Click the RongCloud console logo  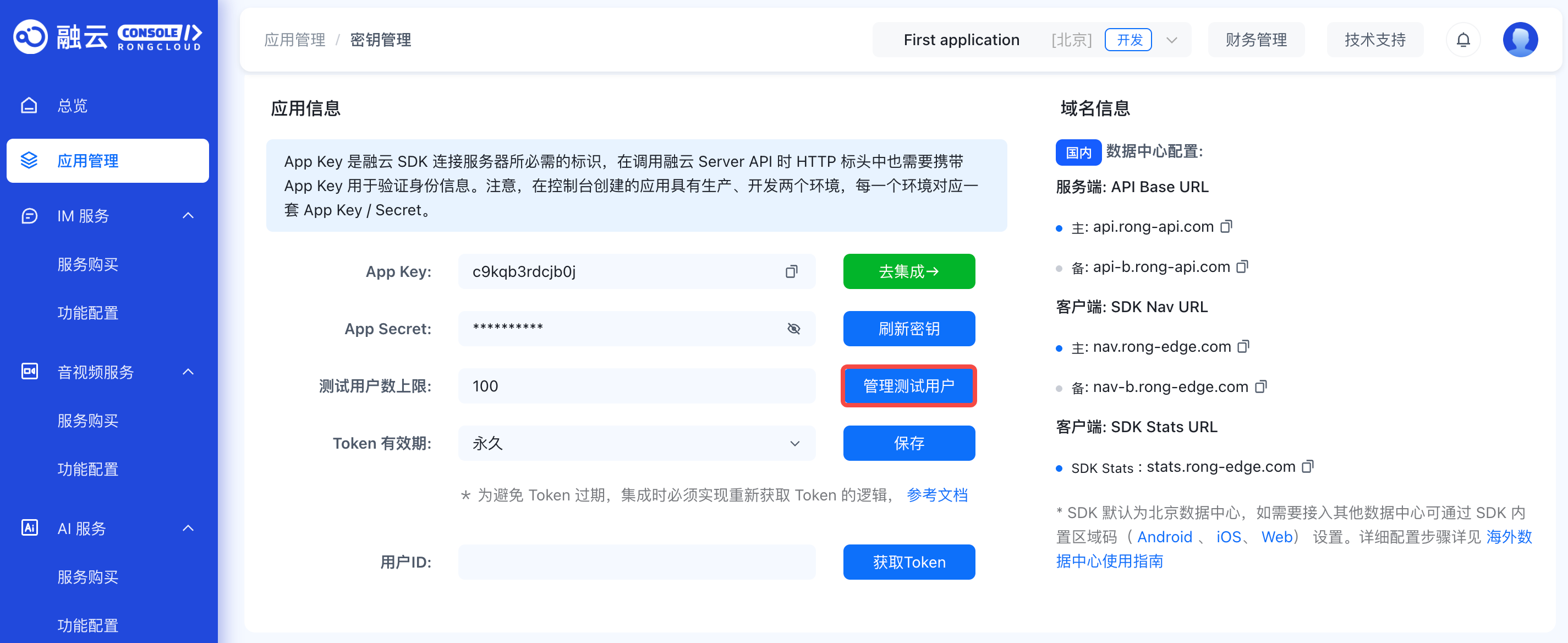click(108, 36)
